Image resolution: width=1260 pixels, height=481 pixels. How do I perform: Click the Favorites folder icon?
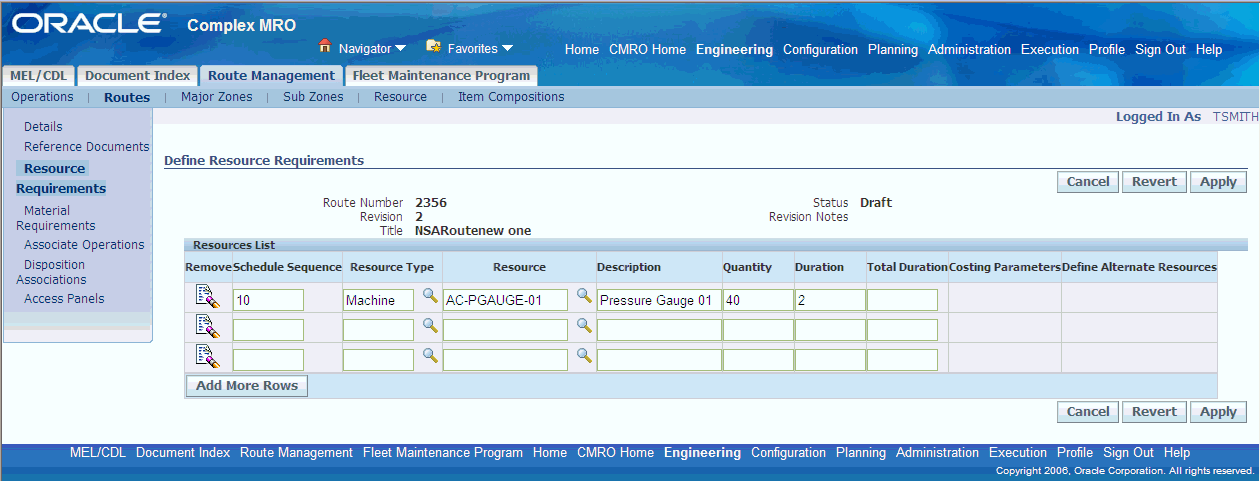[433, 46]
